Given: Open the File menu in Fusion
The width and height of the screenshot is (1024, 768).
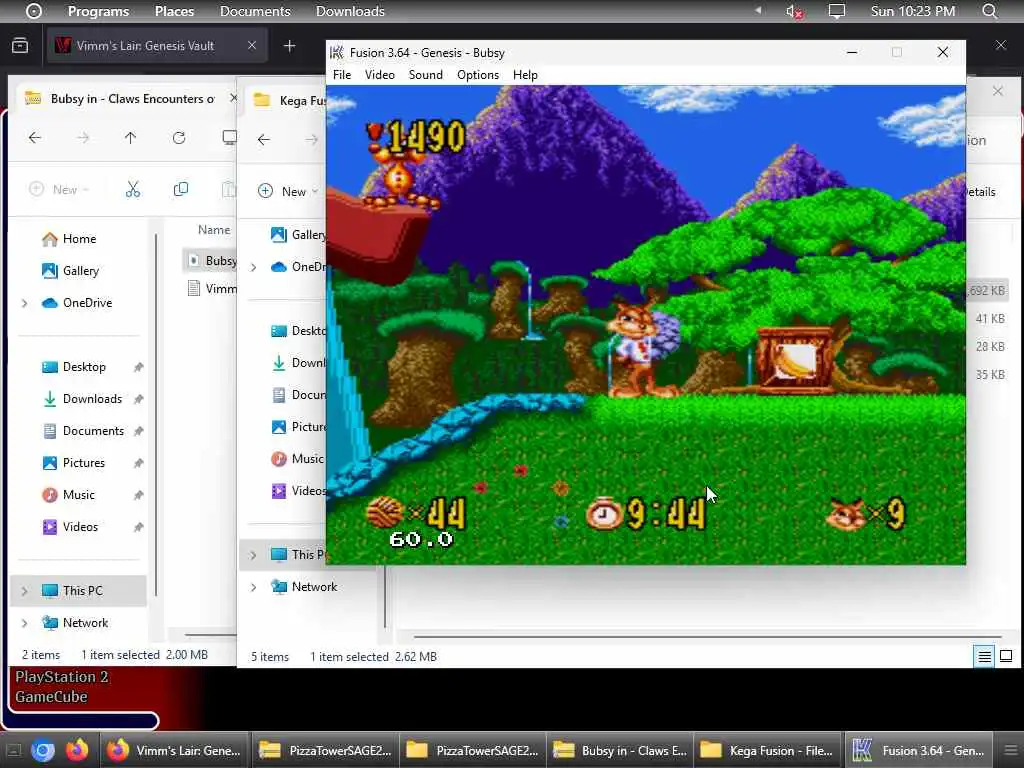Looking at the screenshot, I should coord(342,75).
